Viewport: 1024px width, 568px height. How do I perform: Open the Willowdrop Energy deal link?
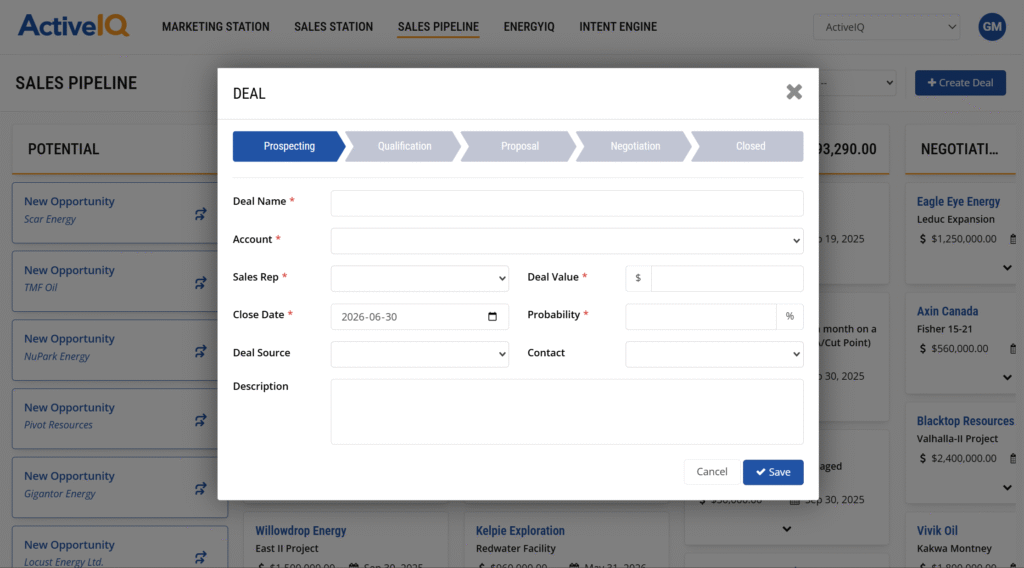(300, 531)
